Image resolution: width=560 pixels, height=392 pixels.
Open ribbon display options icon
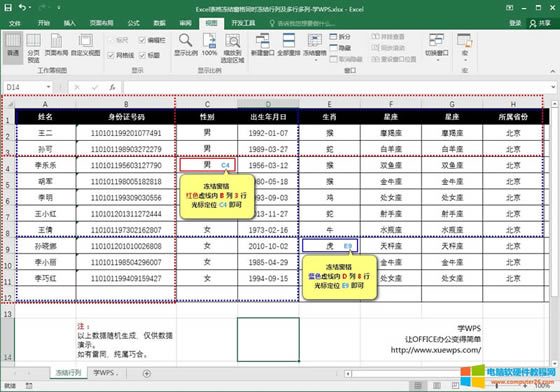(510, 7)
